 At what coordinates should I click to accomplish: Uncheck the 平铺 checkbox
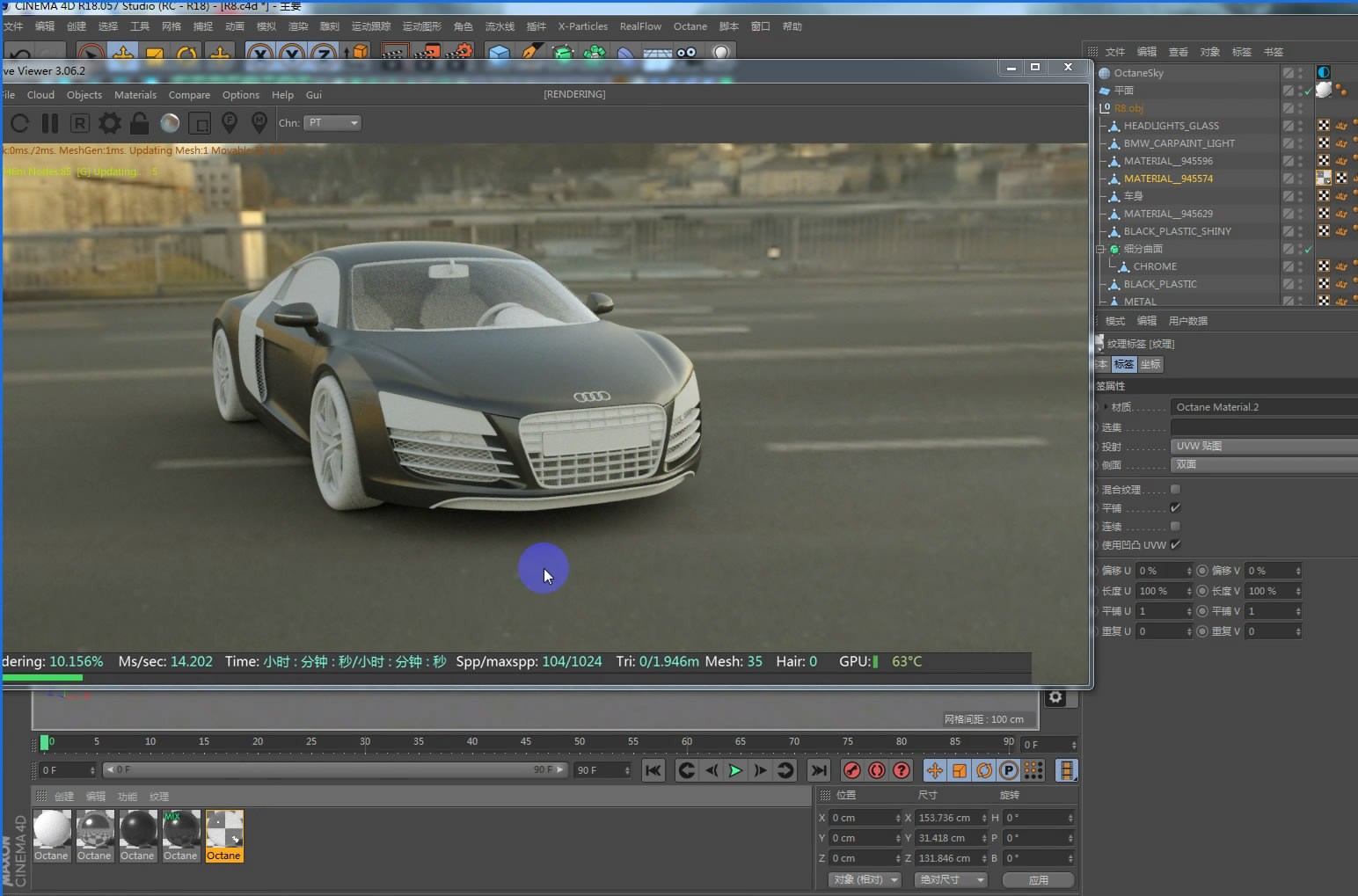[x=1175, y=508]
